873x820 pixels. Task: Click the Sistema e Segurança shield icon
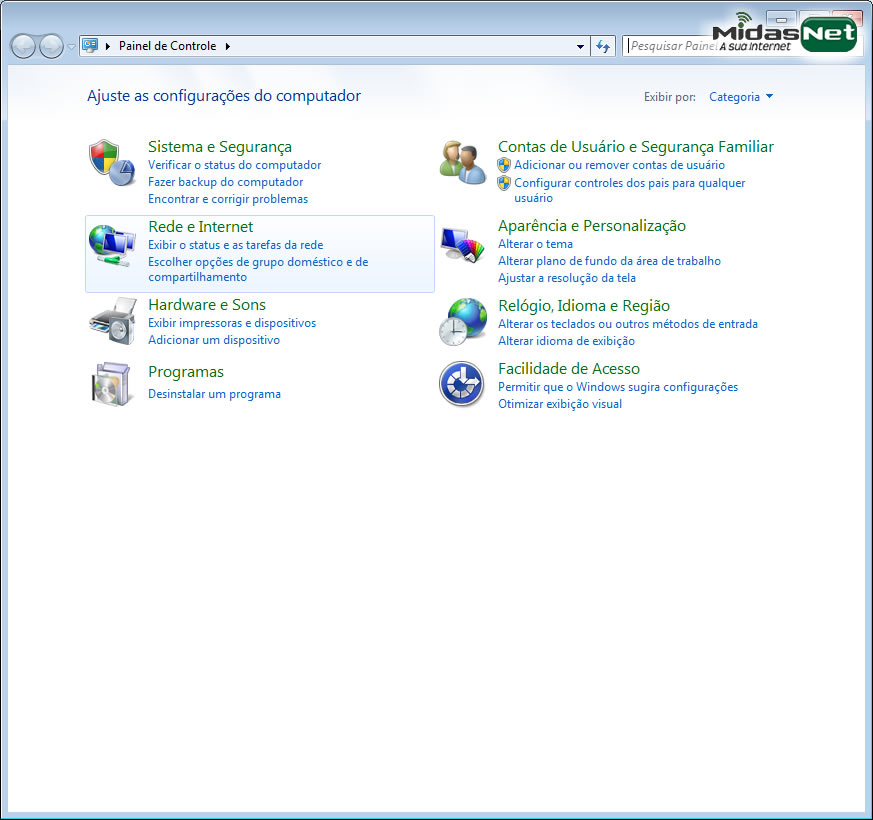112,163
